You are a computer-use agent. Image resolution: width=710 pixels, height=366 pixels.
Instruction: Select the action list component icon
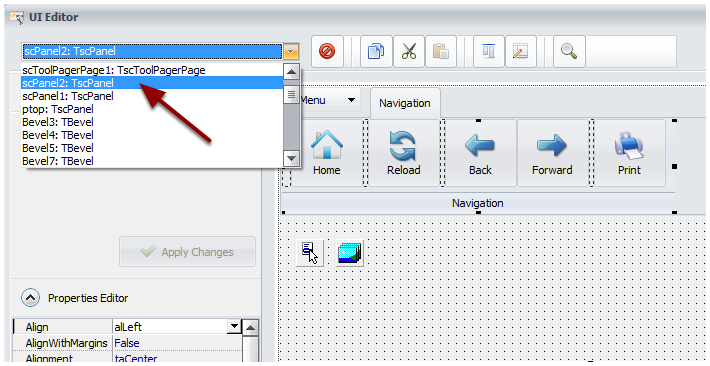click(310, 253)
